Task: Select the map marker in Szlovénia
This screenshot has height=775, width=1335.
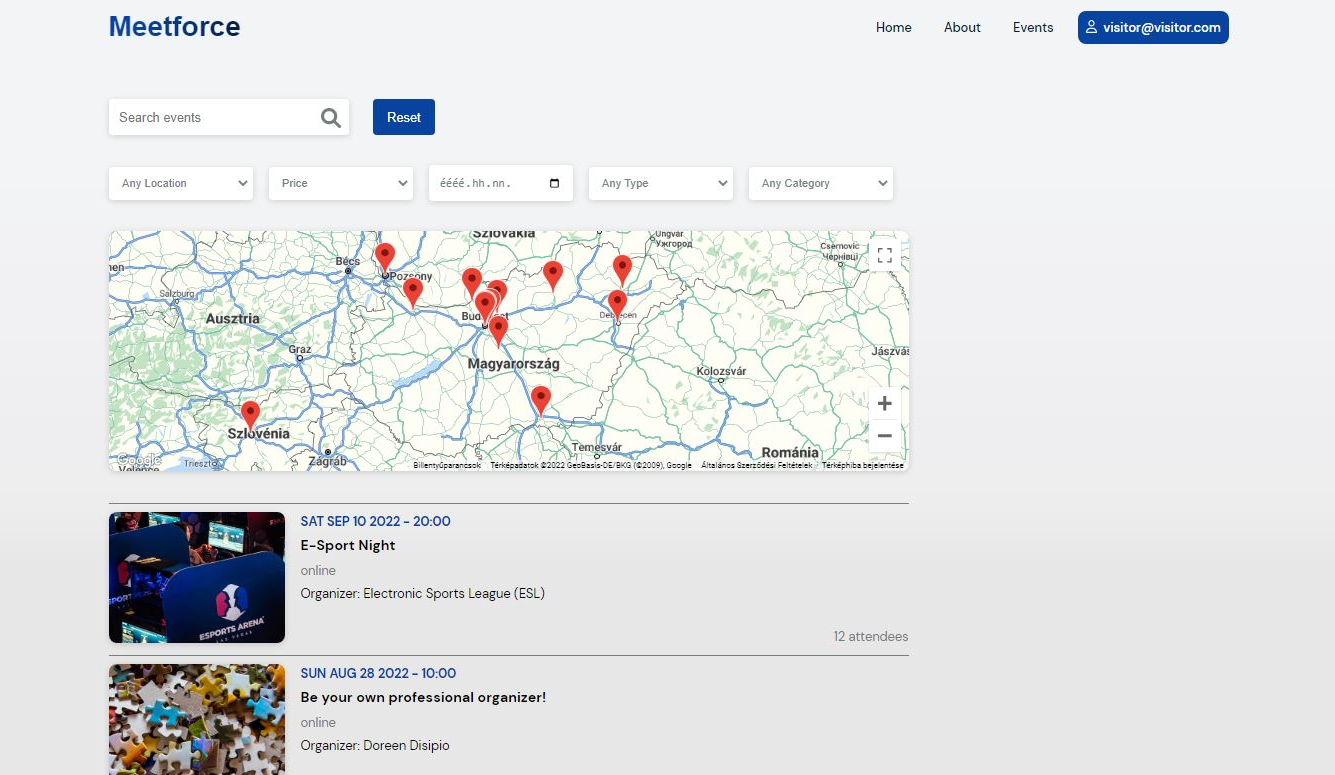Action: tap(250, 415)
